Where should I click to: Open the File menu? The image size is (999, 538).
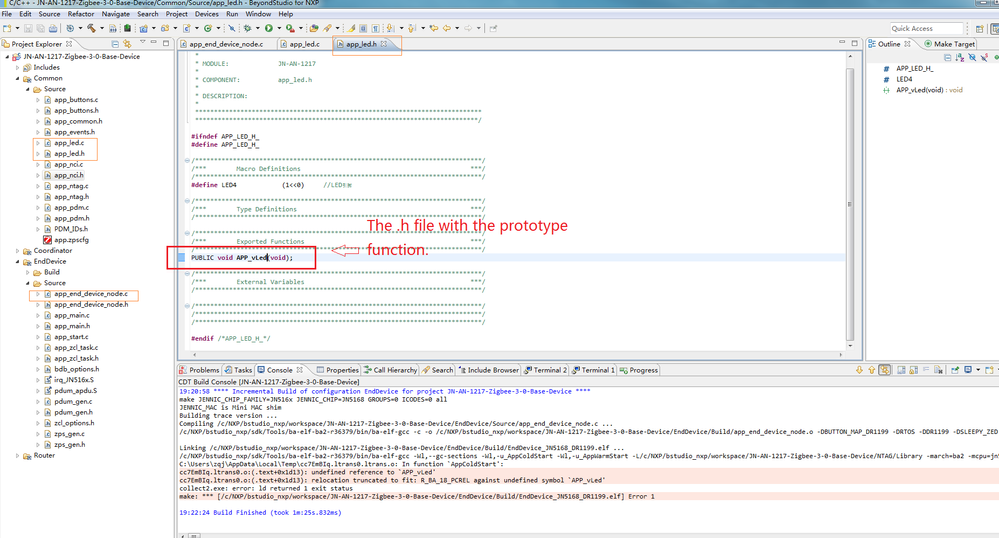[x=7, y=14]
